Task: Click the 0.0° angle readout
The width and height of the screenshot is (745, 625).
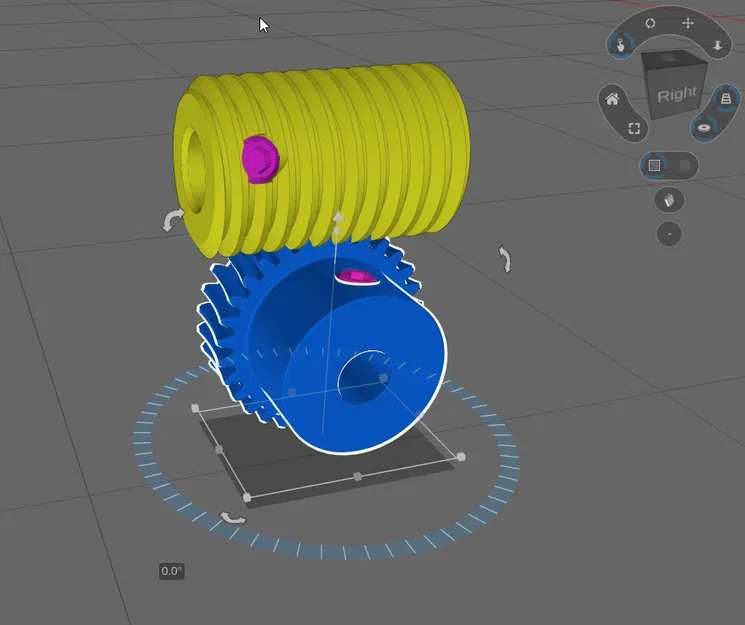Action: coord(172,571)
